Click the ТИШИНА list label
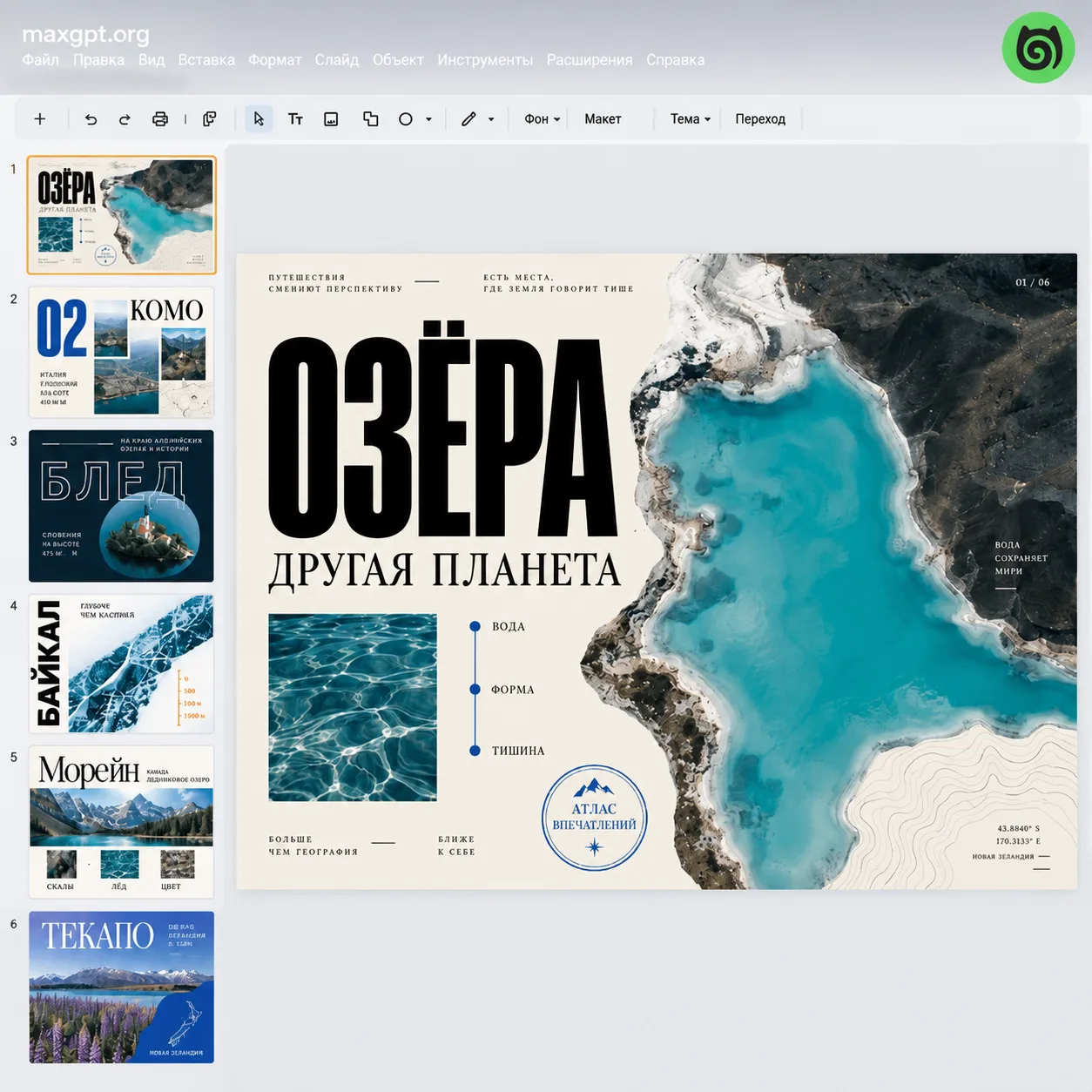The height and width of the screenshot is (1092, 1092). pyautogui.click(x=518, y=751)
